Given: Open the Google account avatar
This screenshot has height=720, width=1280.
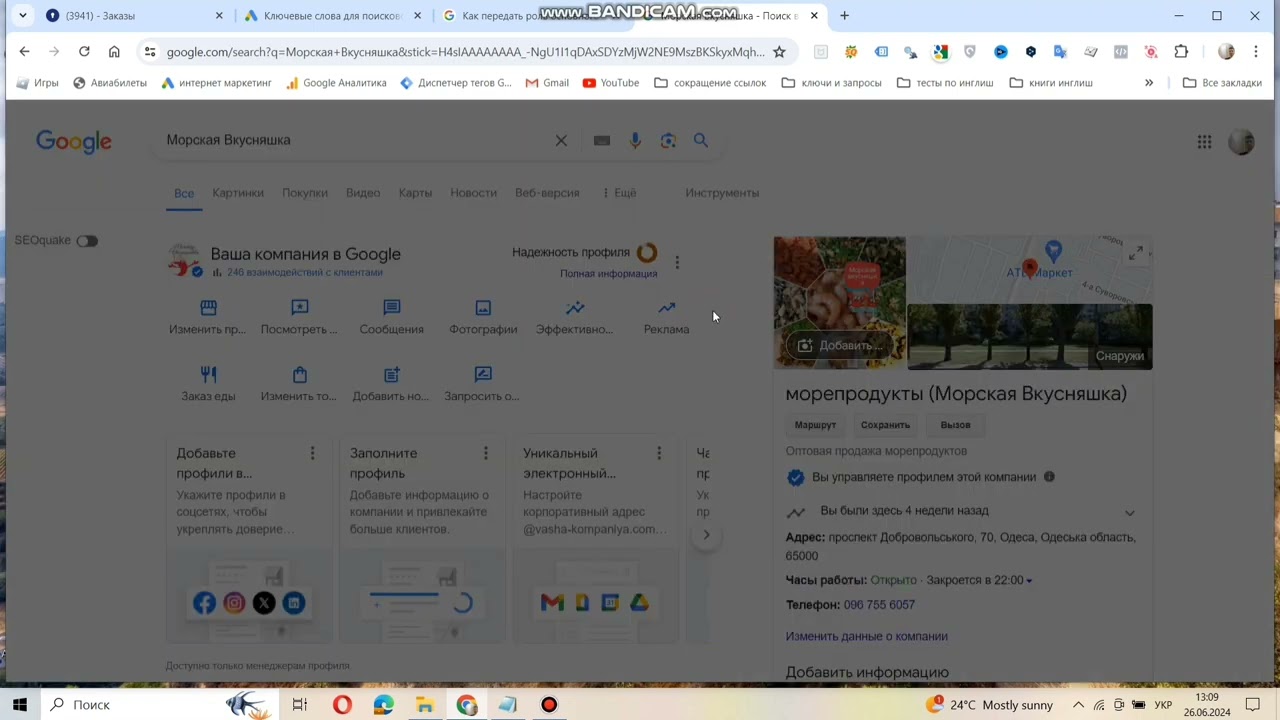Looking at the screenshot, I should pos(1241,142).
